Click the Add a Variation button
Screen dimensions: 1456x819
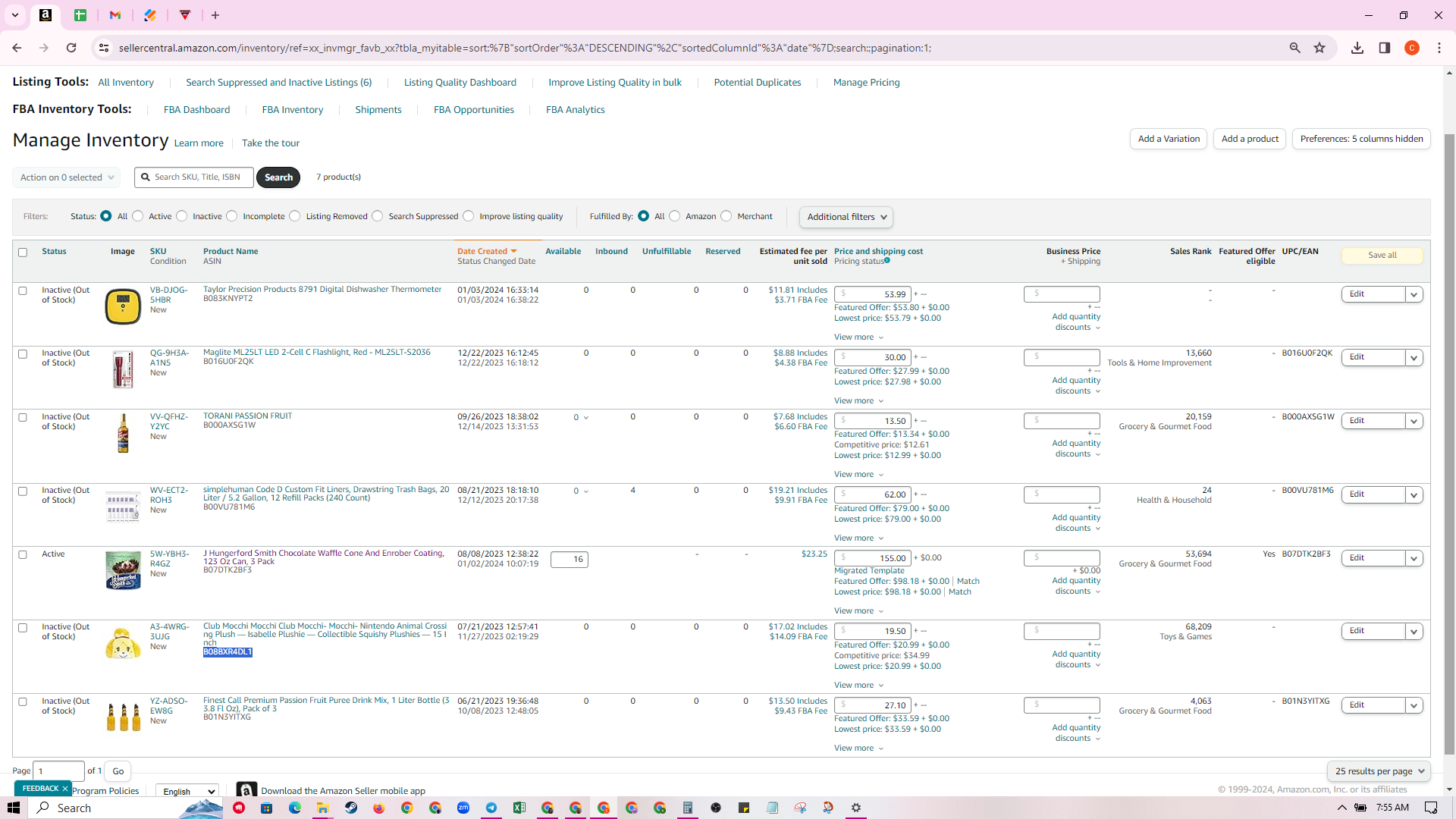click(x=1169, y=139)
